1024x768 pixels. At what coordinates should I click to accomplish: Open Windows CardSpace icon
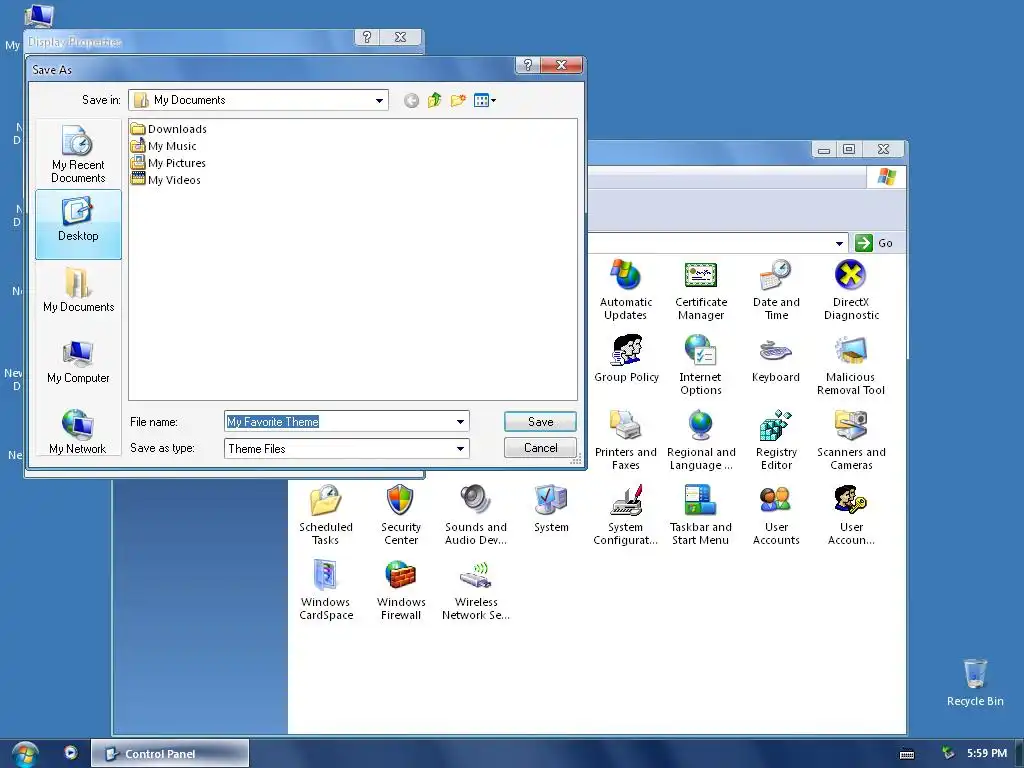click(x=325, y=590)
